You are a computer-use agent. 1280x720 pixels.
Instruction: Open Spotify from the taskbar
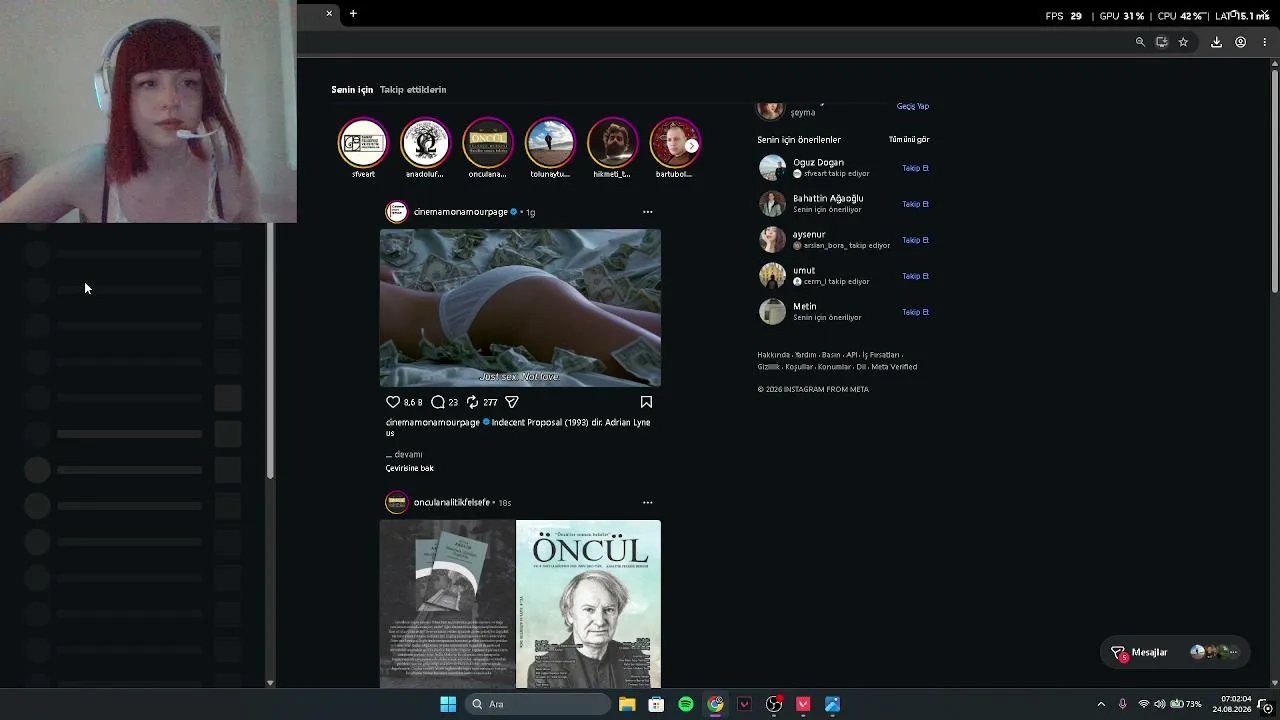[x=686, y=704]
